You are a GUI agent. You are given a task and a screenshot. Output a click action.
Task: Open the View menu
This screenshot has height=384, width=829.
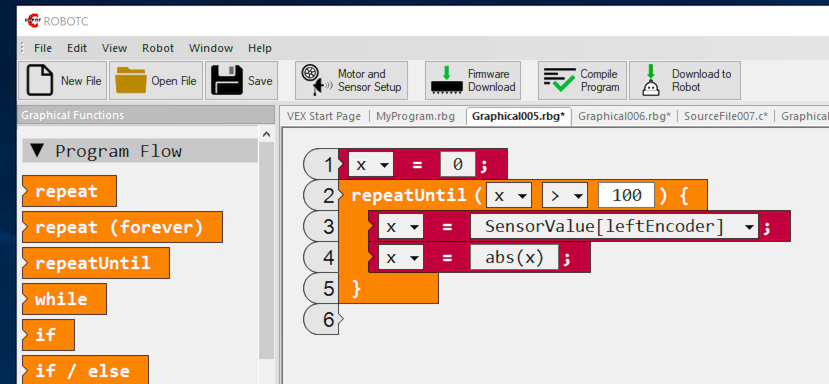tap(114, 48)
